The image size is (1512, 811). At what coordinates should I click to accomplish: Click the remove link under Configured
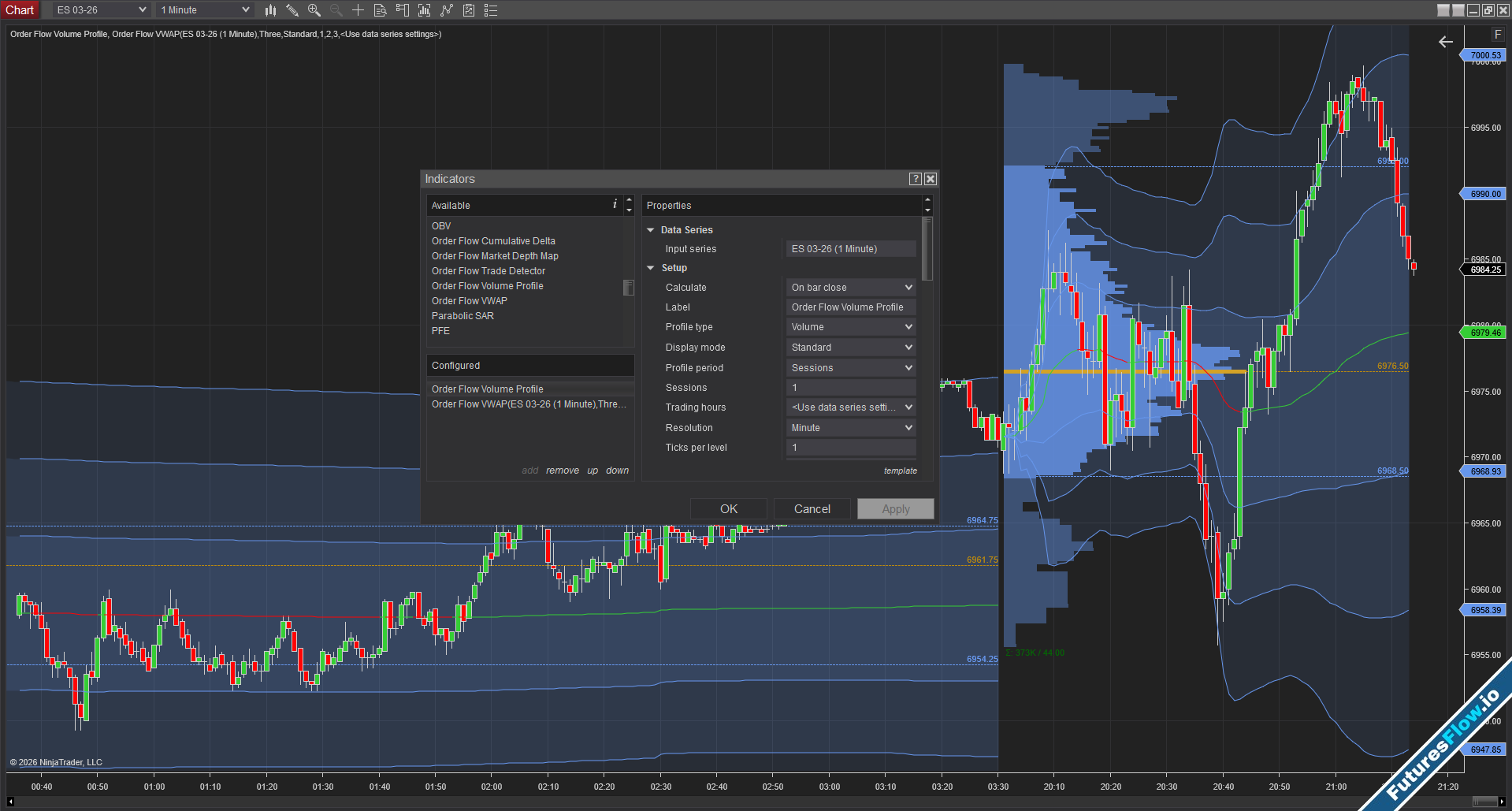563,471
